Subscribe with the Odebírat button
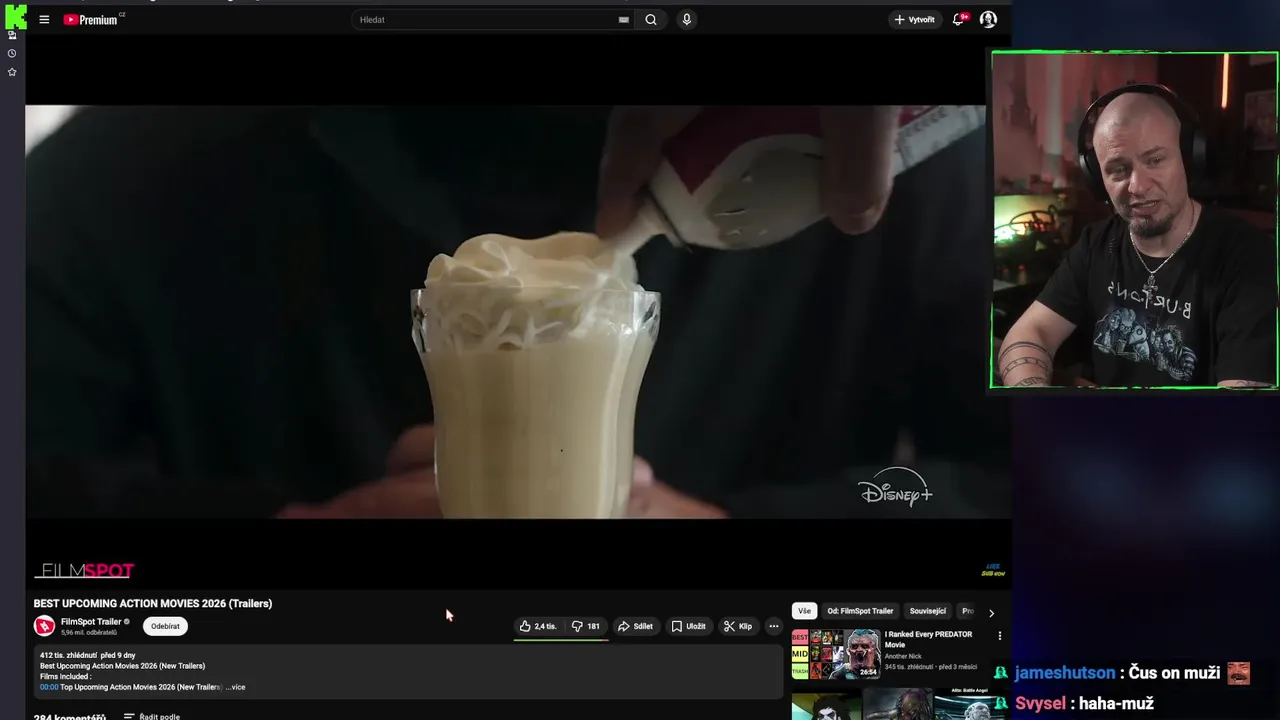1280x720 pixels. click(x=165, y=626)
